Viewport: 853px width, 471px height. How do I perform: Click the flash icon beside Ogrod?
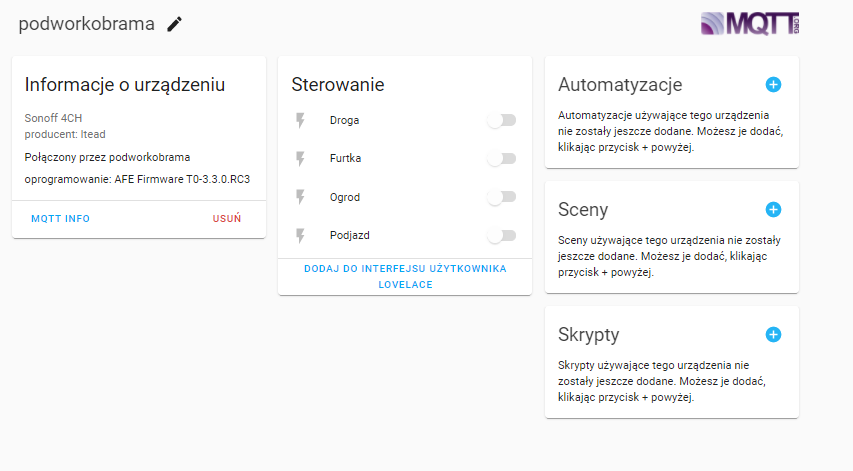point(300,197)
